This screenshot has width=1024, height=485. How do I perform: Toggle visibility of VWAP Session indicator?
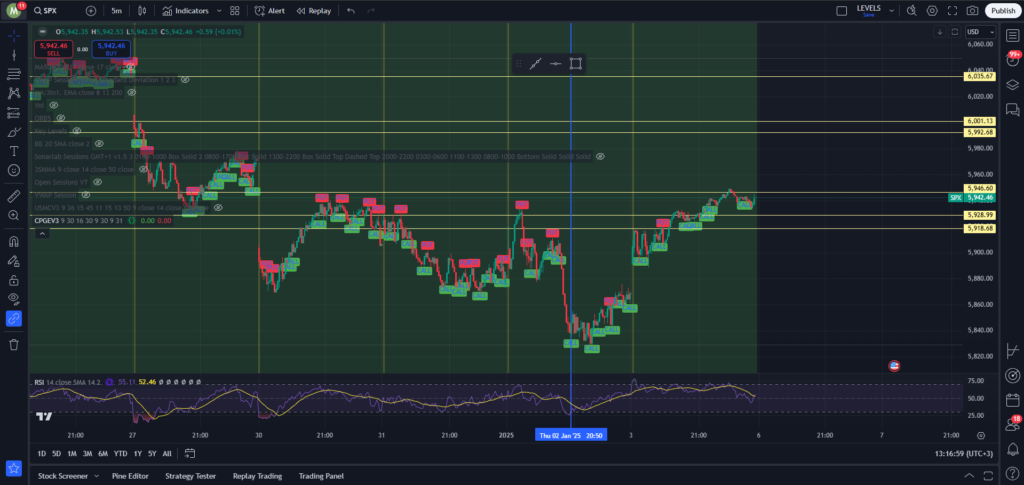coord(86,195)
